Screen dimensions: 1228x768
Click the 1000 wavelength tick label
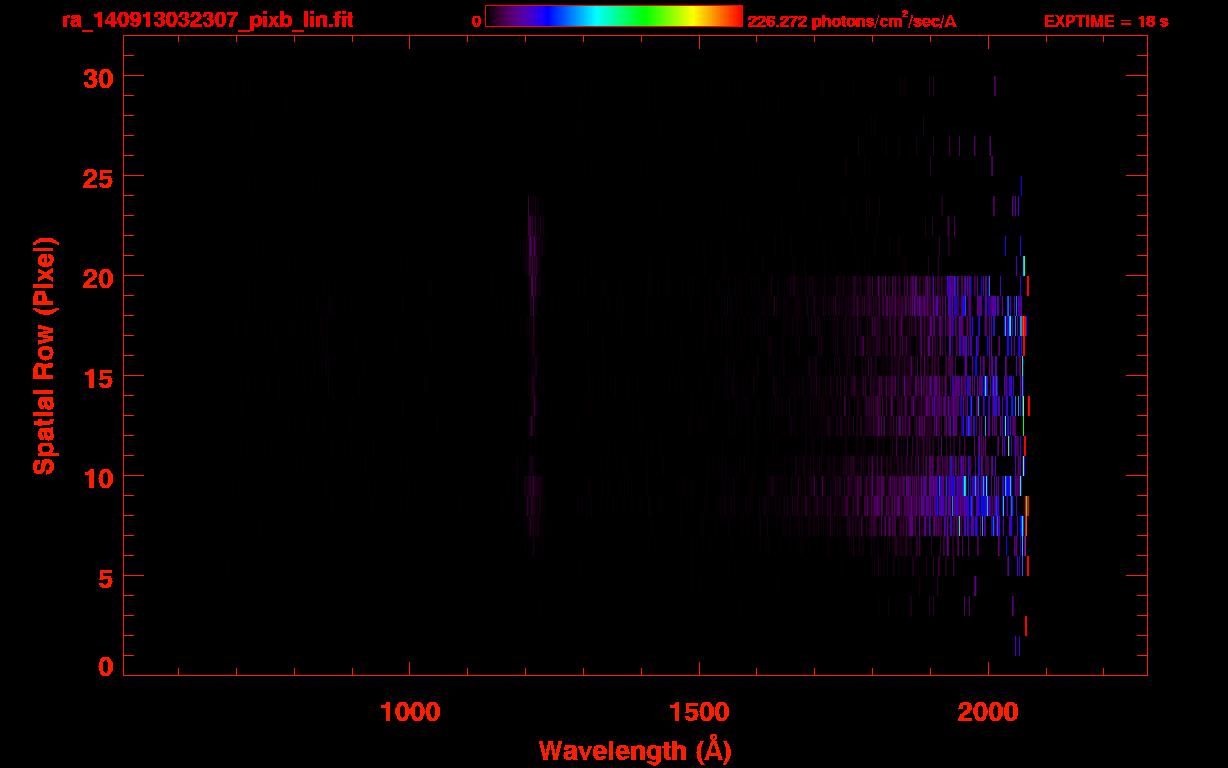(x=410, y=712)
